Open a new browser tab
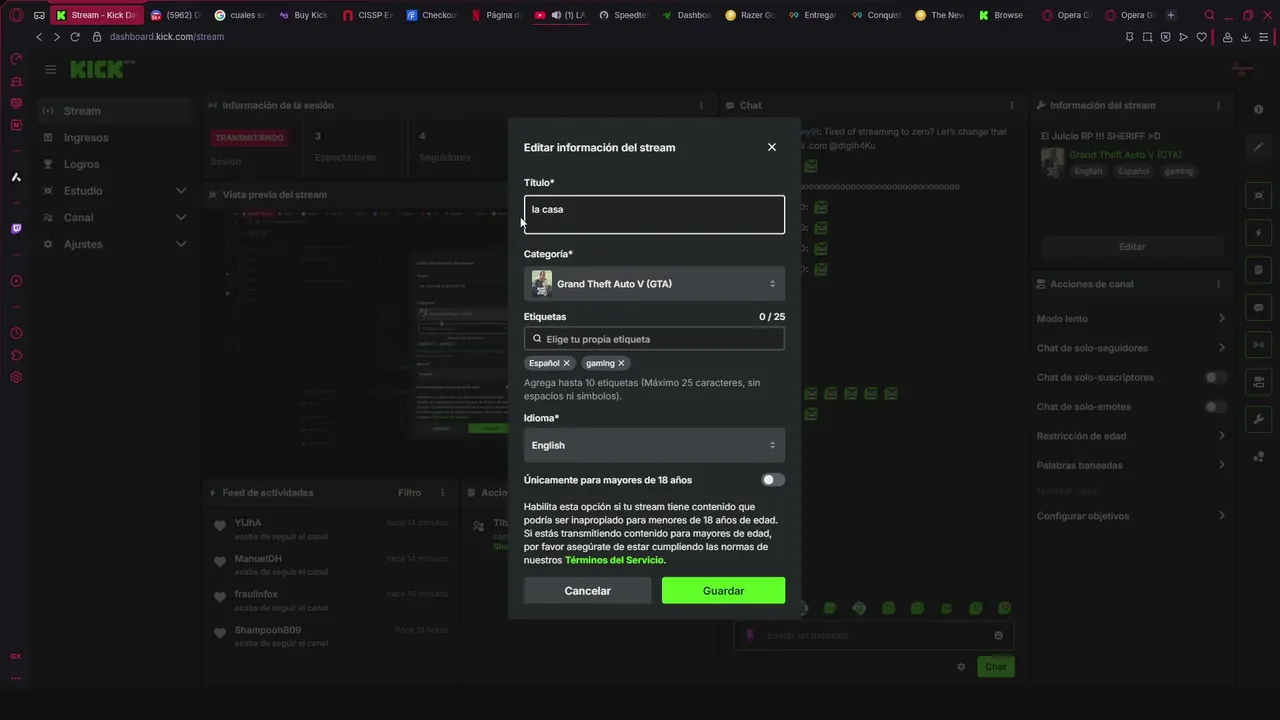The width and height of the screenshot is (1280, 720). [x=1171, y=15]
